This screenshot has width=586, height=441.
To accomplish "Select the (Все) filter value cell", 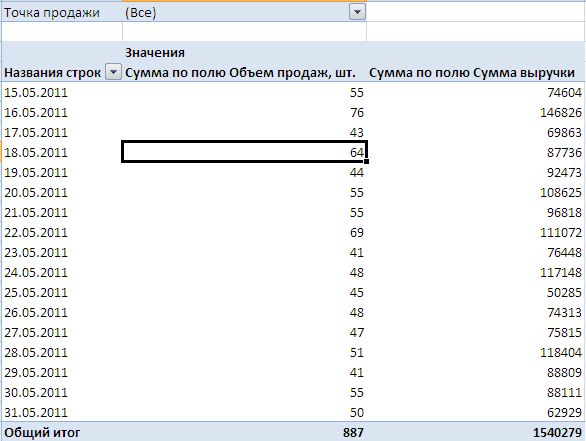I will (x=244, y=12).
